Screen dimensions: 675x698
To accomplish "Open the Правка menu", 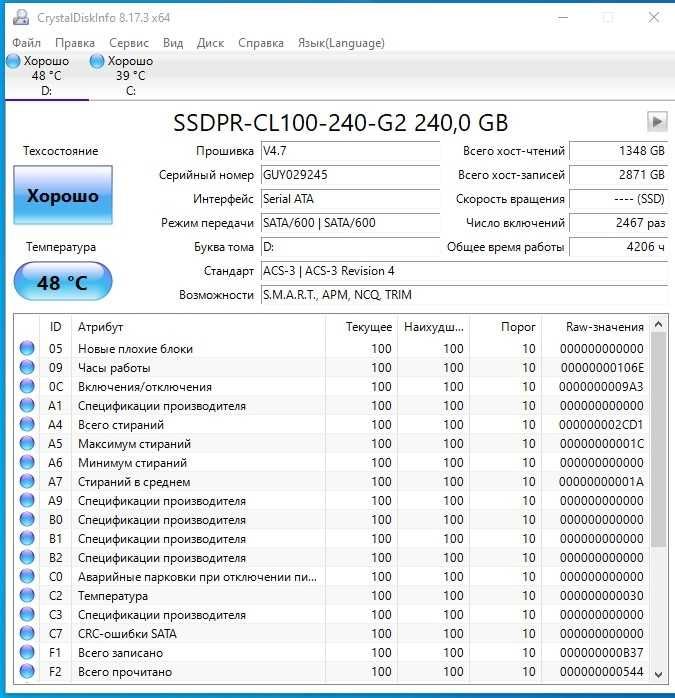I will pyautogui.click(x=75, y=43).
